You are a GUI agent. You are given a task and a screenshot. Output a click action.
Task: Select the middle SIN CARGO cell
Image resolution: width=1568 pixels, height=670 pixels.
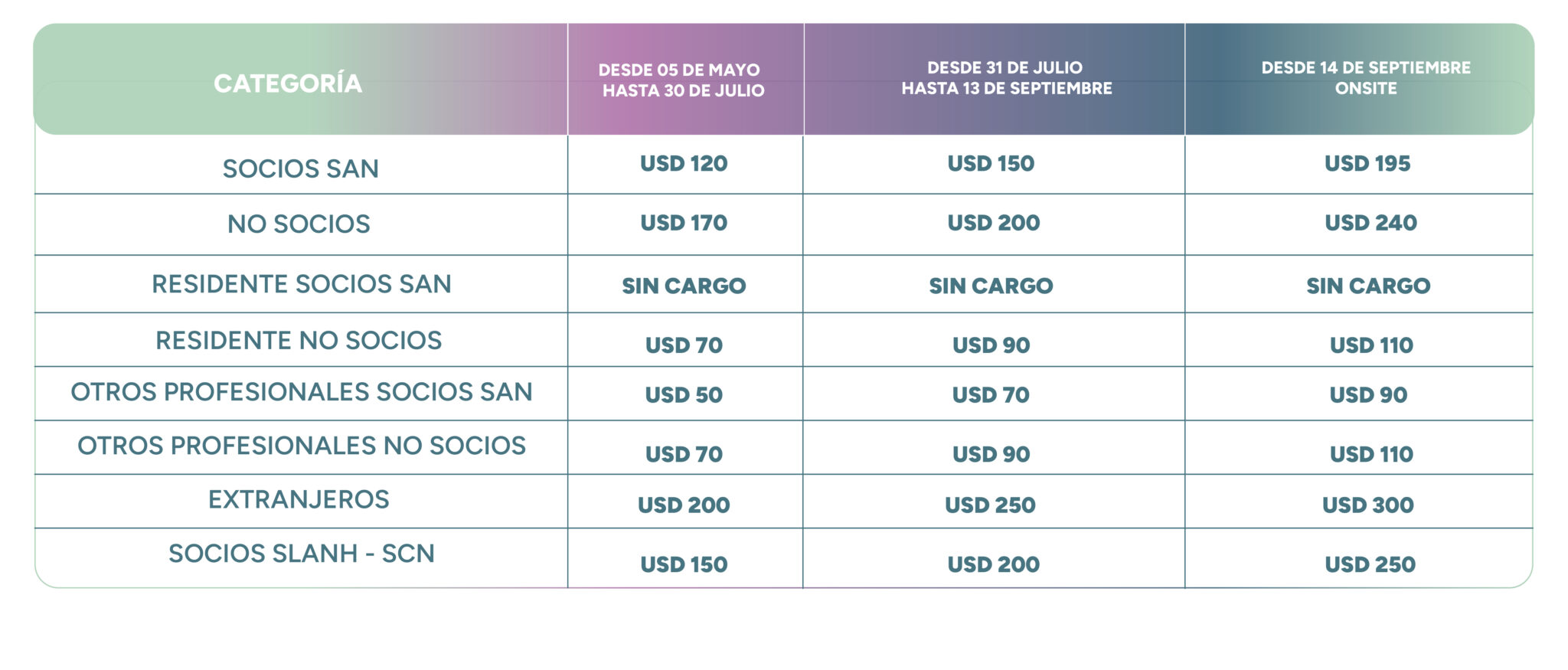pyautogui.click(x=991, y=286)
